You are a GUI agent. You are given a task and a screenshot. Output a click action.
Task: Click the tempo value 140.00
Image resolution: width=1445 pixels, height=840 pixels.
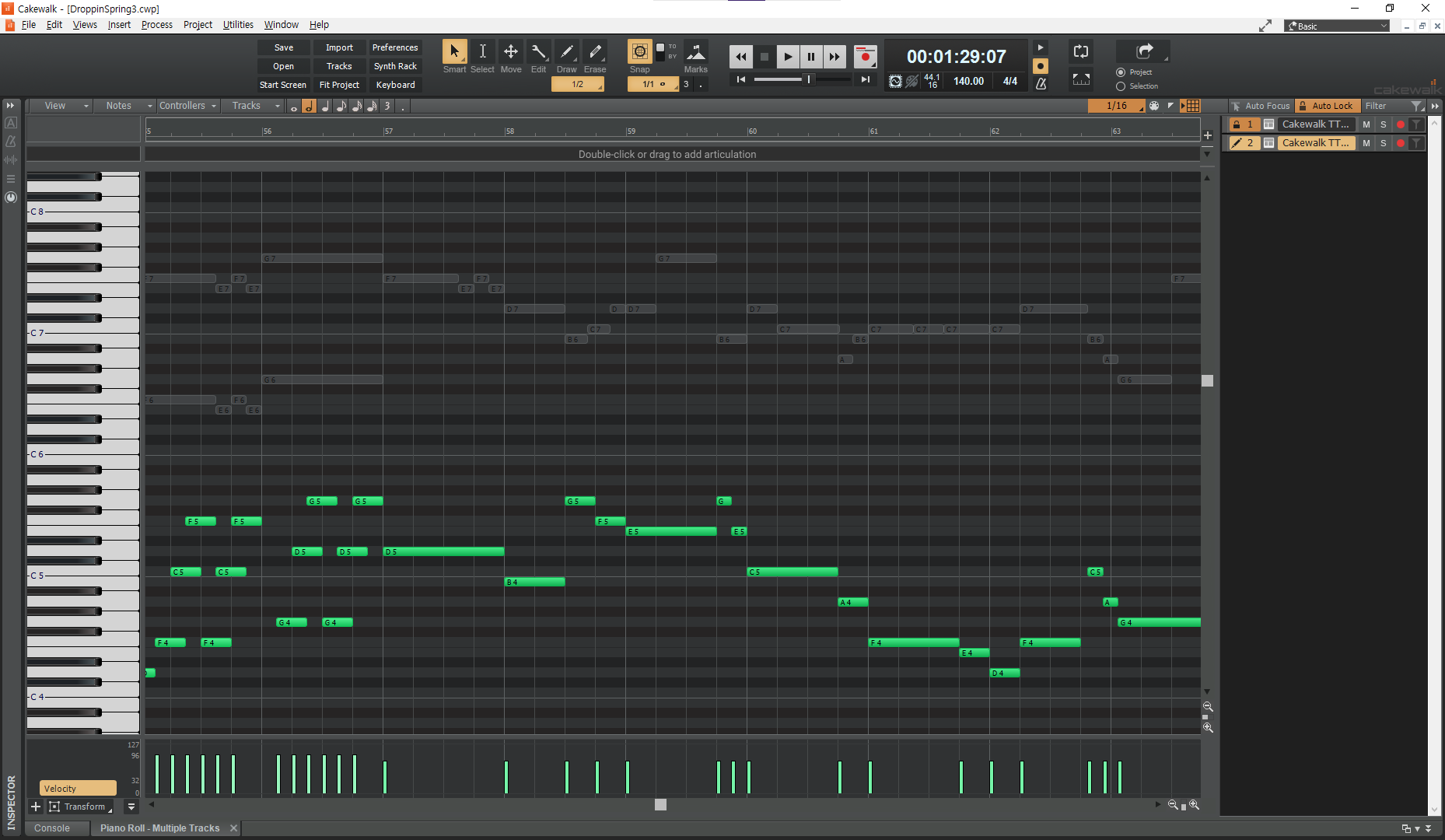968,81
